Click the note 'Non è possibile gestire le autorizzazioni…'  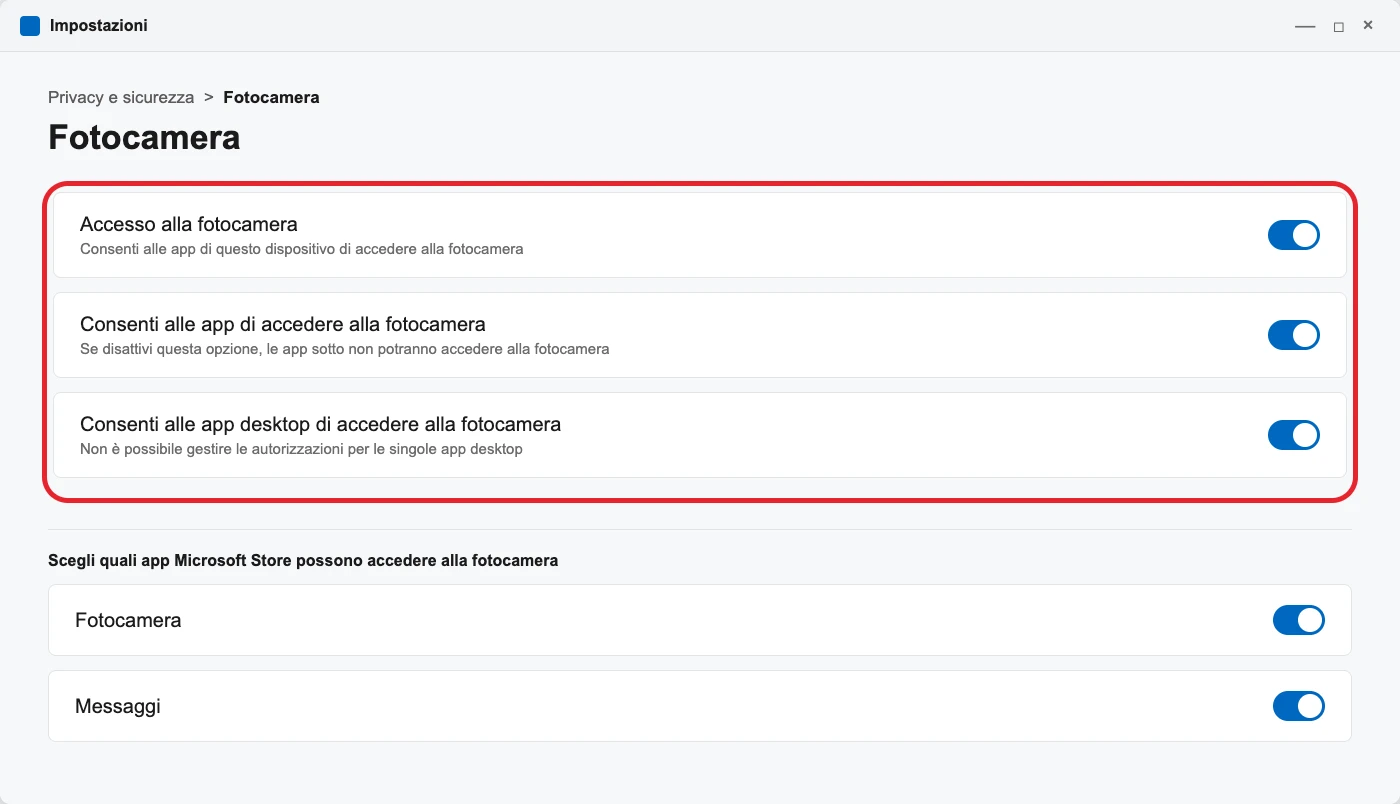point(301,449)
